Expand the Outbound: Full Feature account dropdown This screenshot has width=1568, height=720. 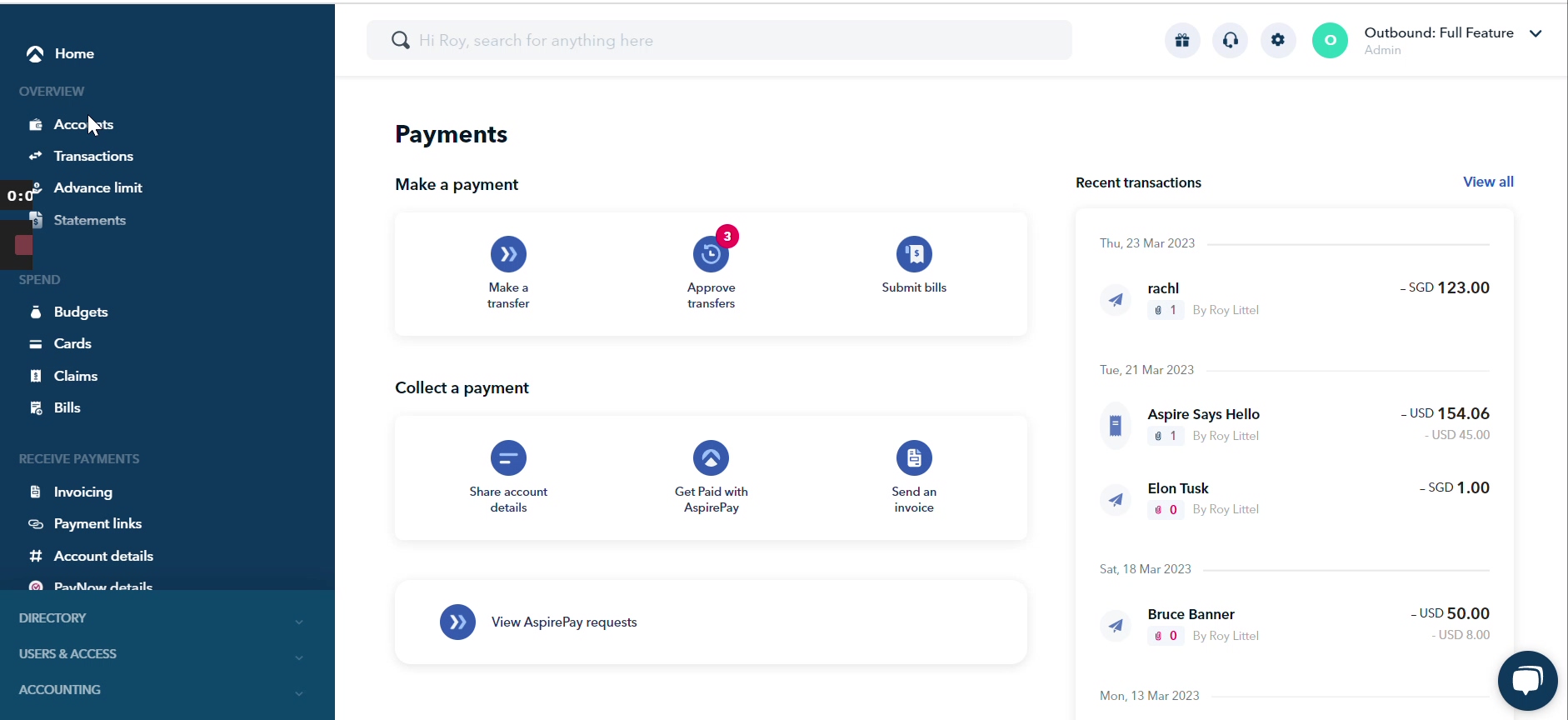coord(1536,34)
